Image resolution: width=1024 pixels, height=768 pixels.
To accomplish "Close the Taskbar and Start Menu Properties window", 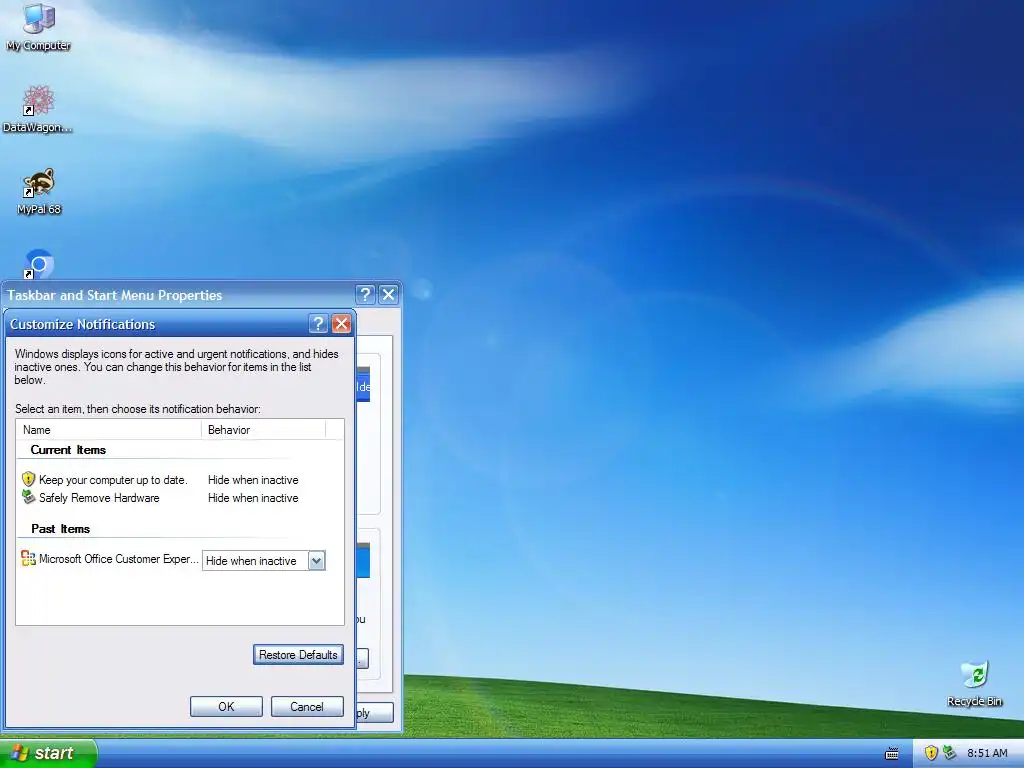I will (x=389, y=295).
